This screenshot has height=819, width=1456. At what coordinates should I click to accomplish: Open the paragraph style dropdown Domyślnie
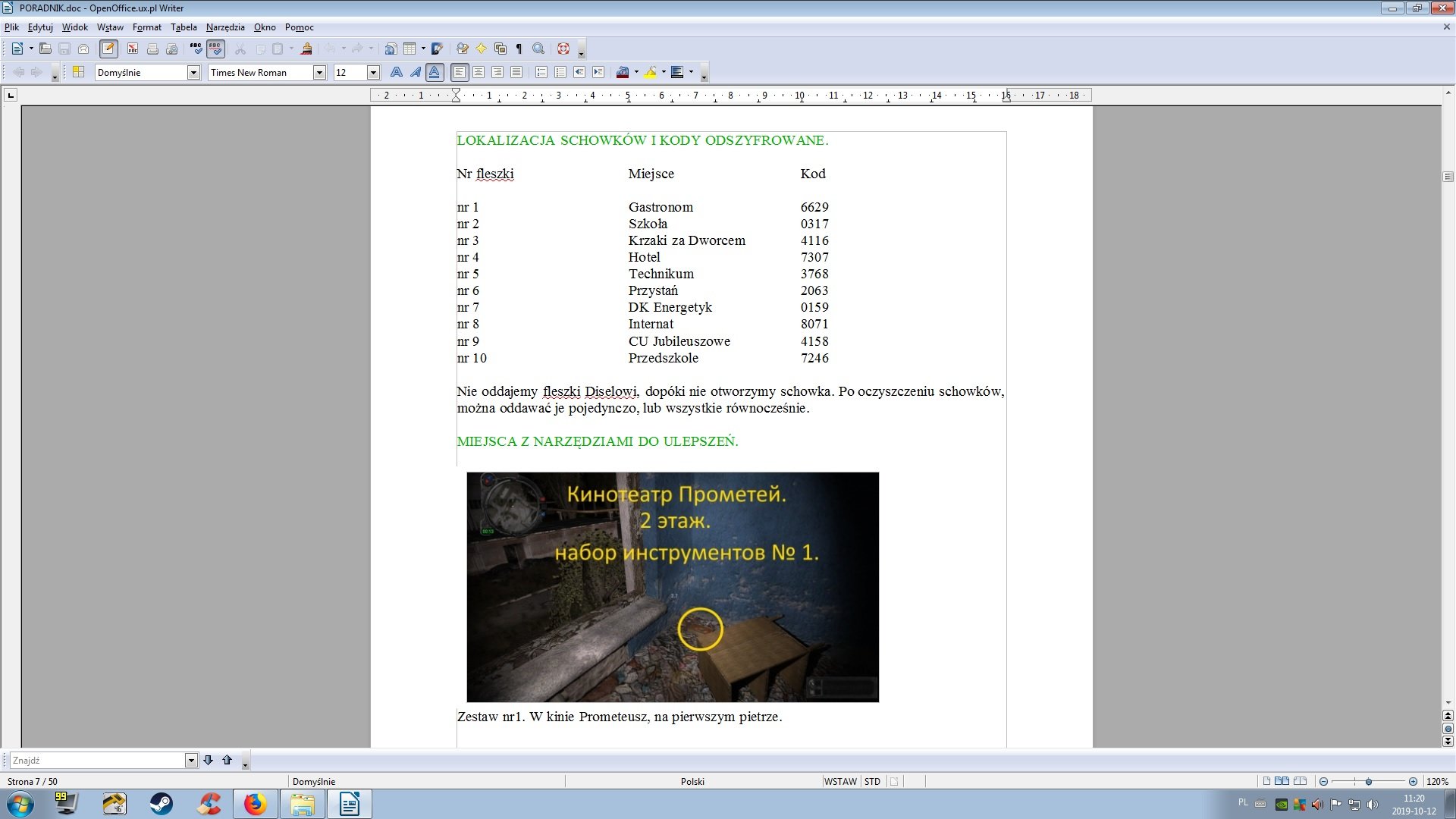pos(193,72)
